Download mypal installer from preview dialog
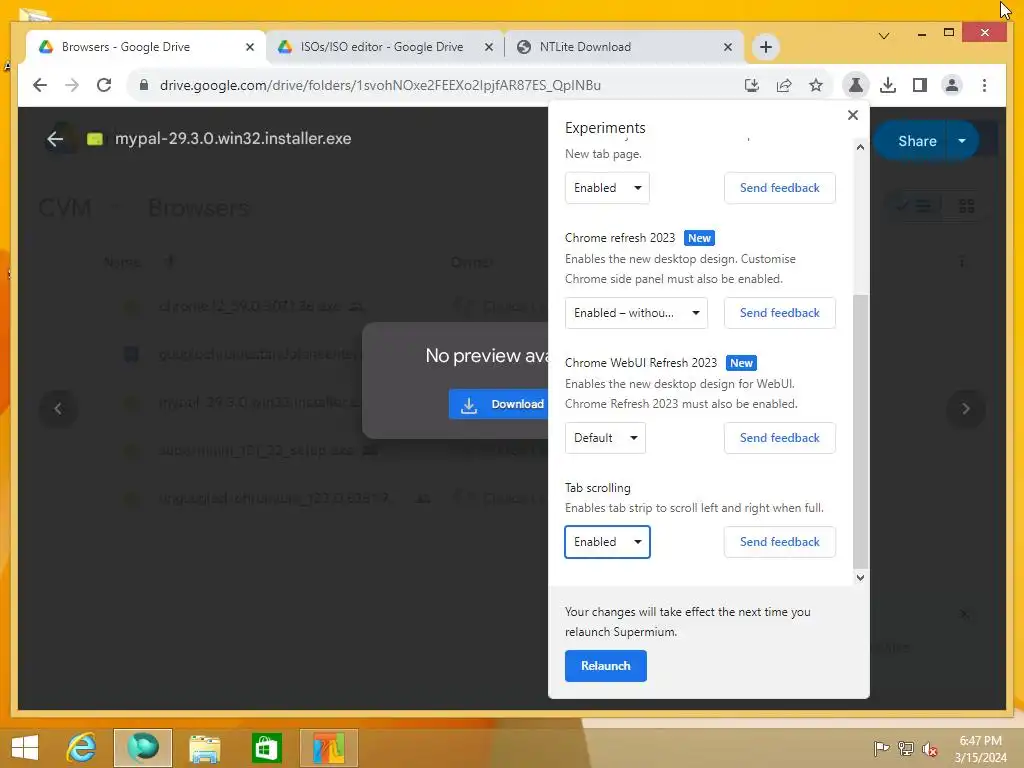Image resolution: width=1024 pixels, height=768 pixels. point(499,404)
